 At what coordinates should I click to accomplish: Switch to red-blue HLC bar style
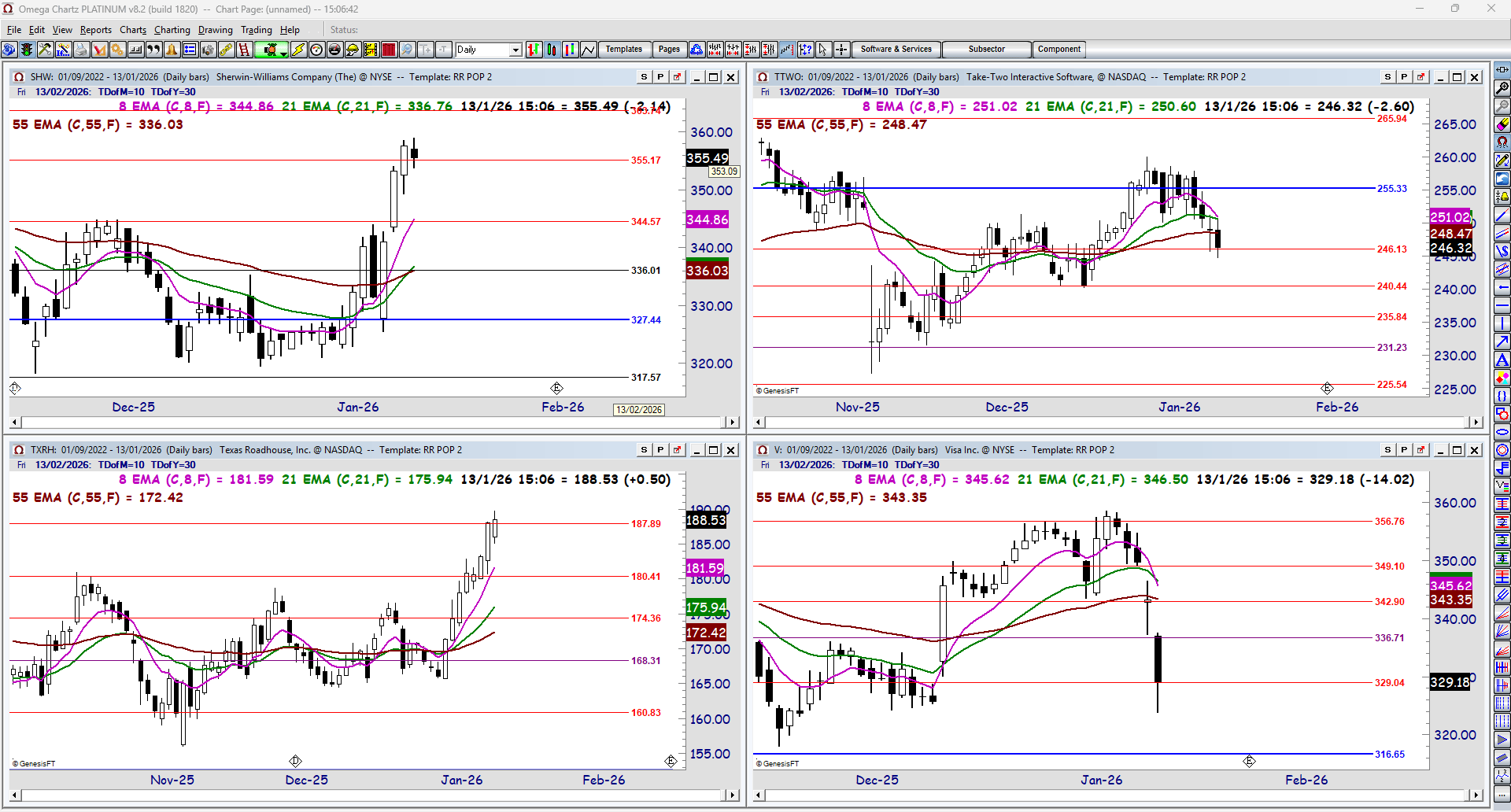pos(571,50)
